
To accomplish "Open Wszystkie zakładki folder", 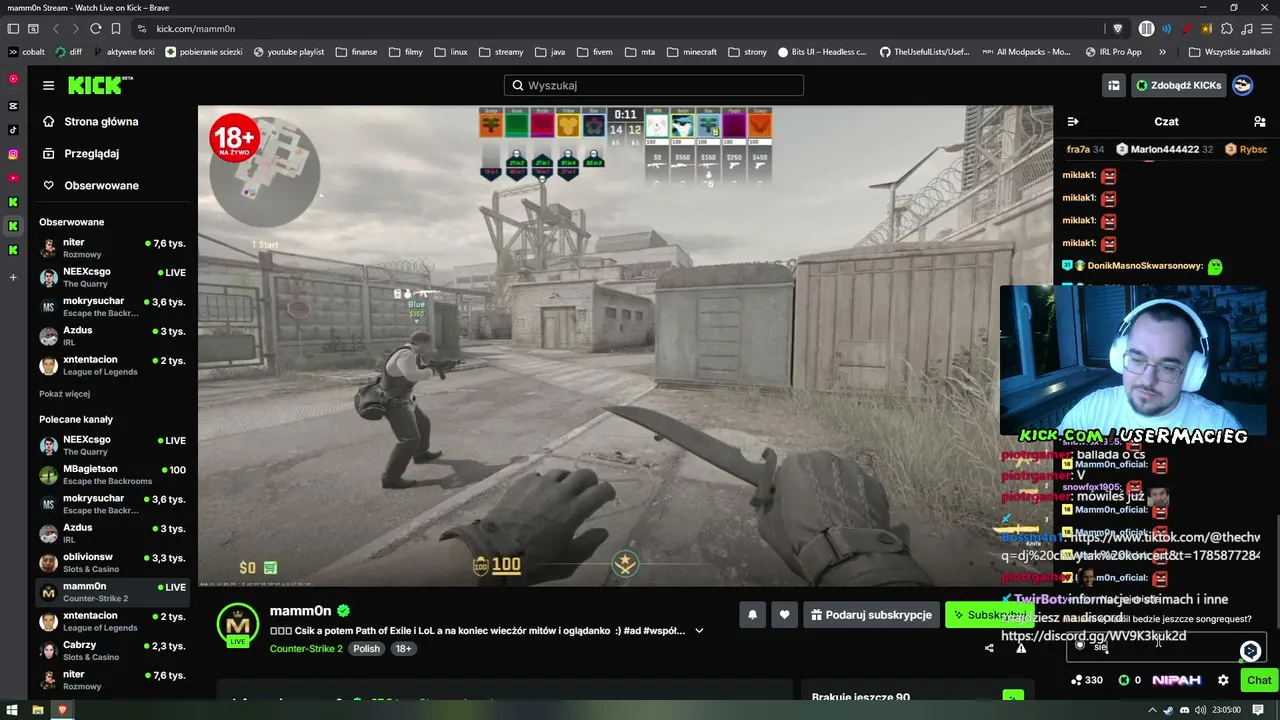I will click(1230, 52).
